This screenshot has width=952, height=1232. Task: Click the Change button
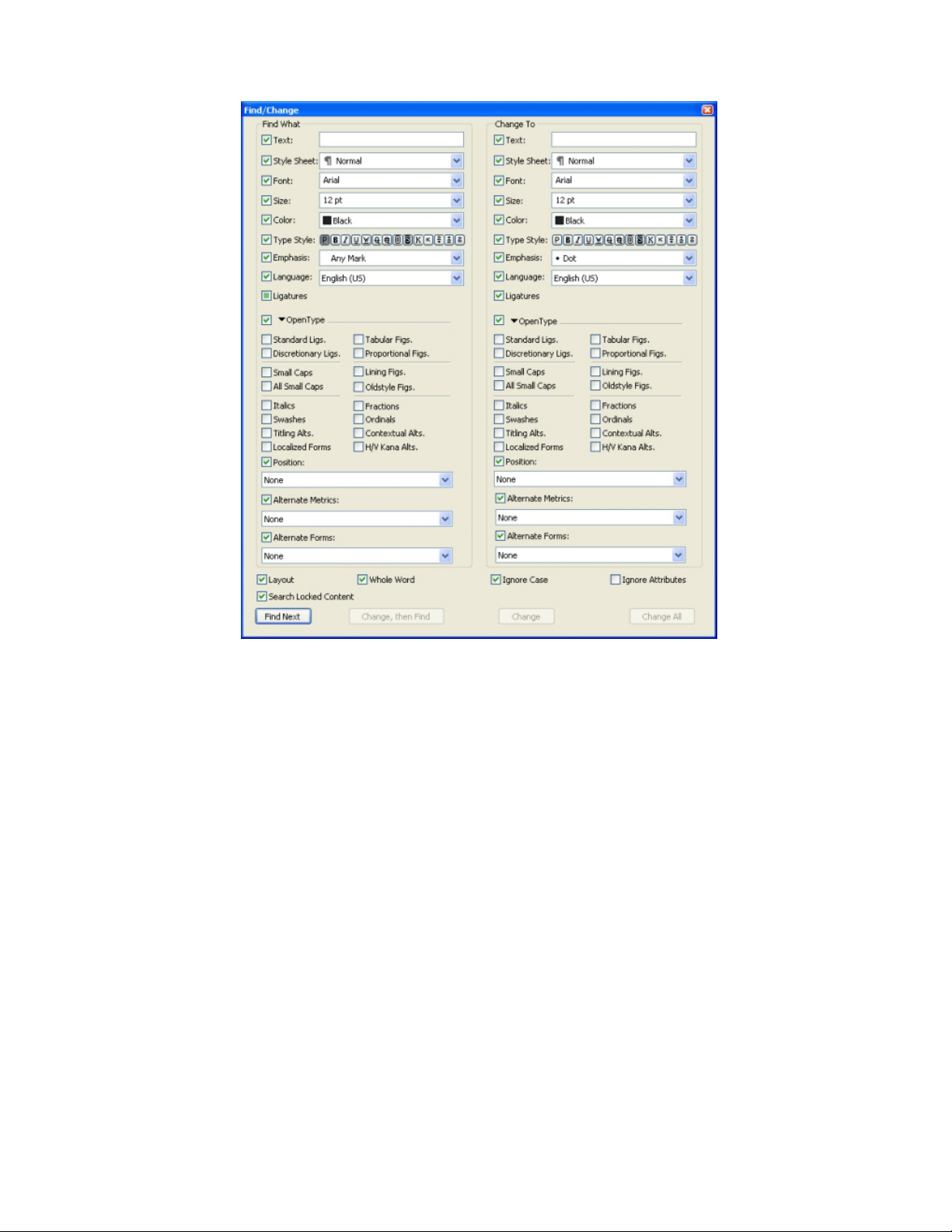(526, 616)
